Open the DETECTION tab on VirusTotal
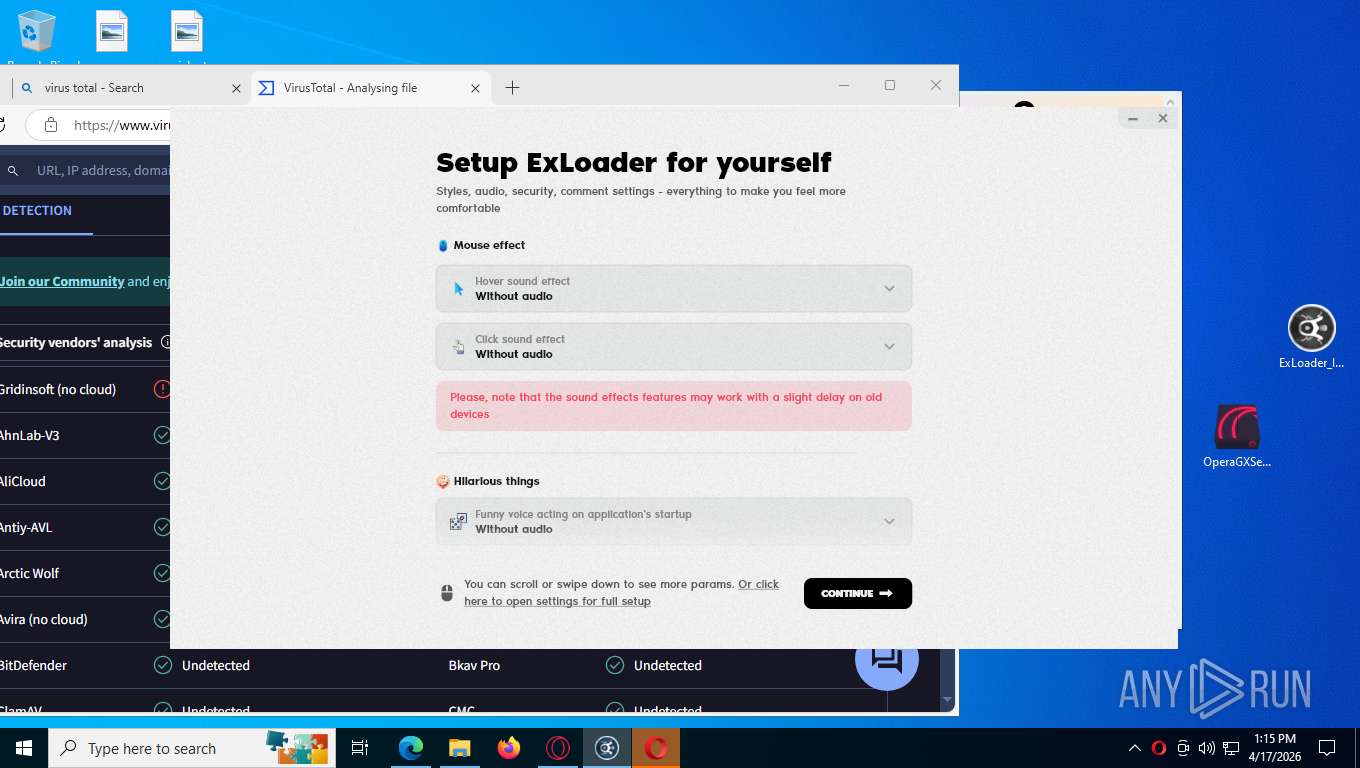The width and height of the screenshot is (1360, 768). [x=37, y=210]
